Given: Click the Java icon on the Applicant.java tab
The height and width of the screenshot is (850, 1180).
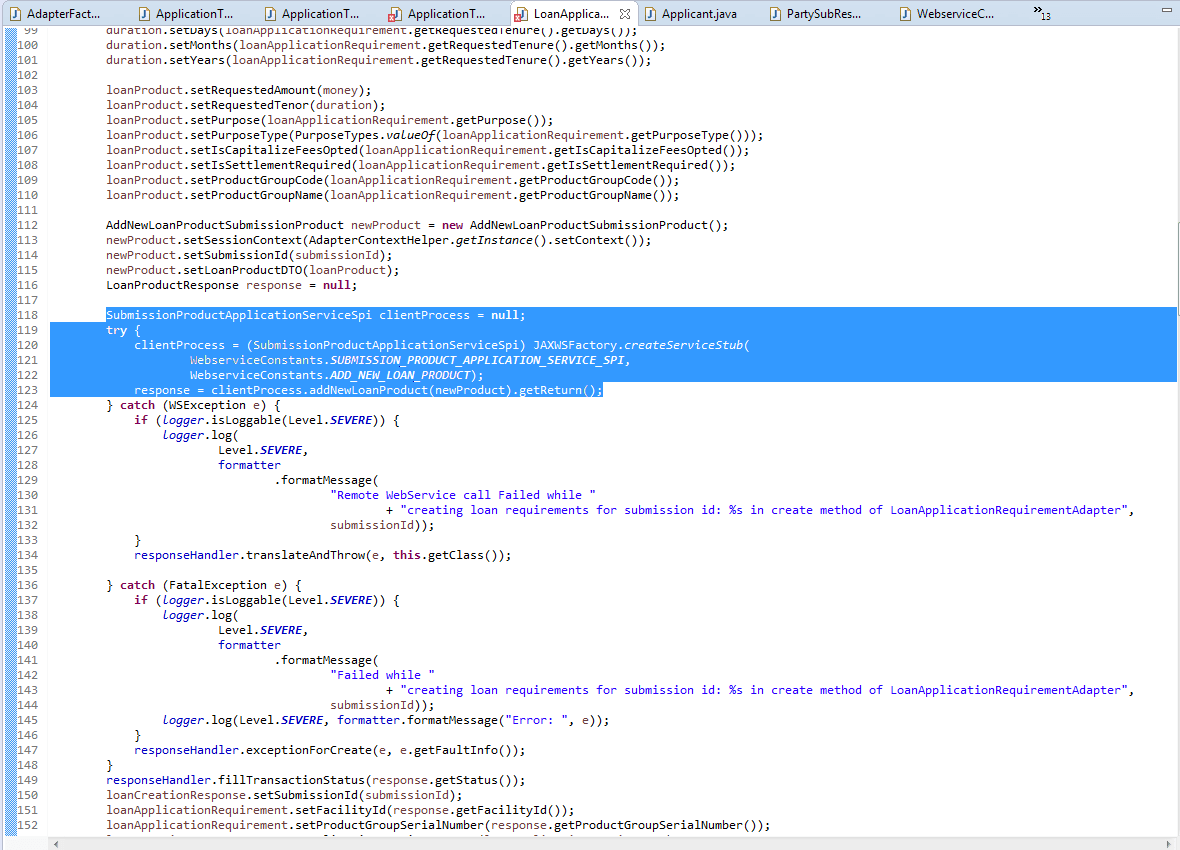Looking at the screenshot, I should coord(652,13).
